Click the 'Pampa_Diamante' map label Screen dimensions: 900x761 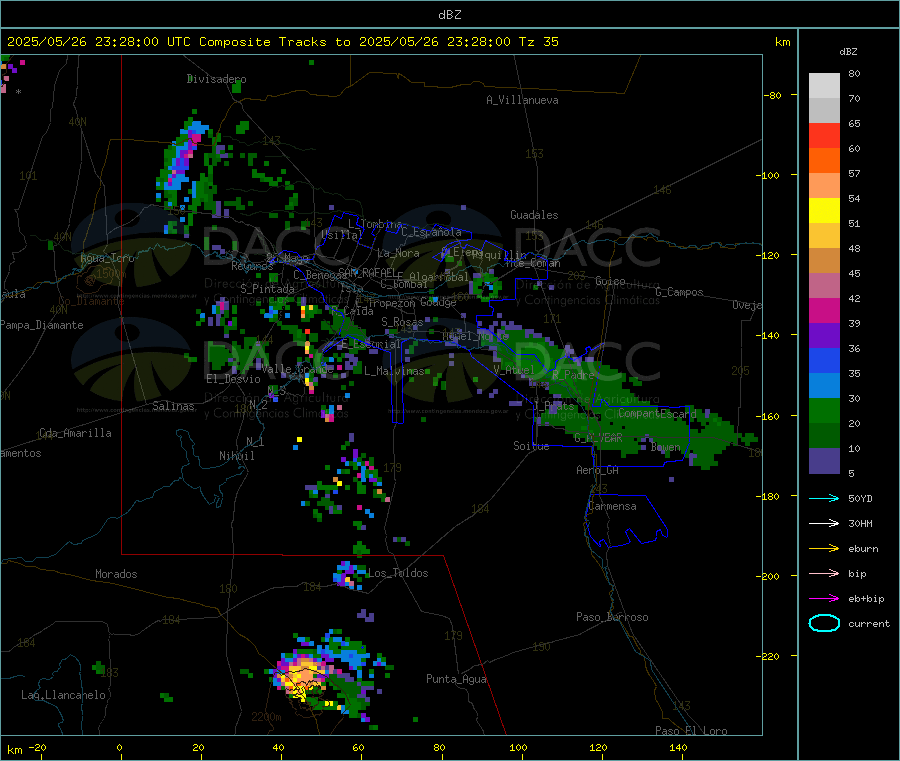pos(41,325)
